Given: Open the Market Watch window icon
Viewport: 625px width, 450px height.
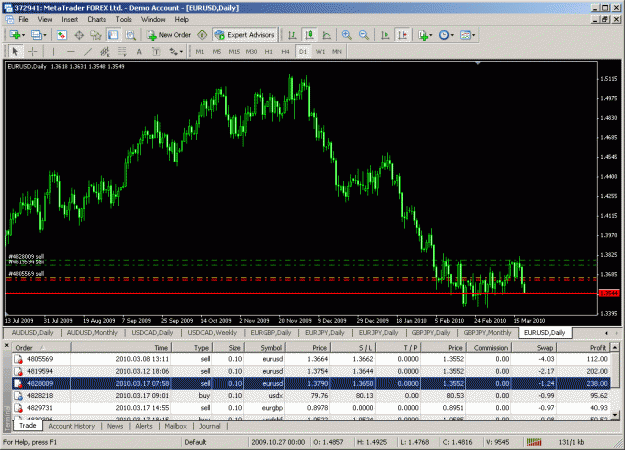Looking at the screenshot, I should pyautogui.click(x=61, y=35).
